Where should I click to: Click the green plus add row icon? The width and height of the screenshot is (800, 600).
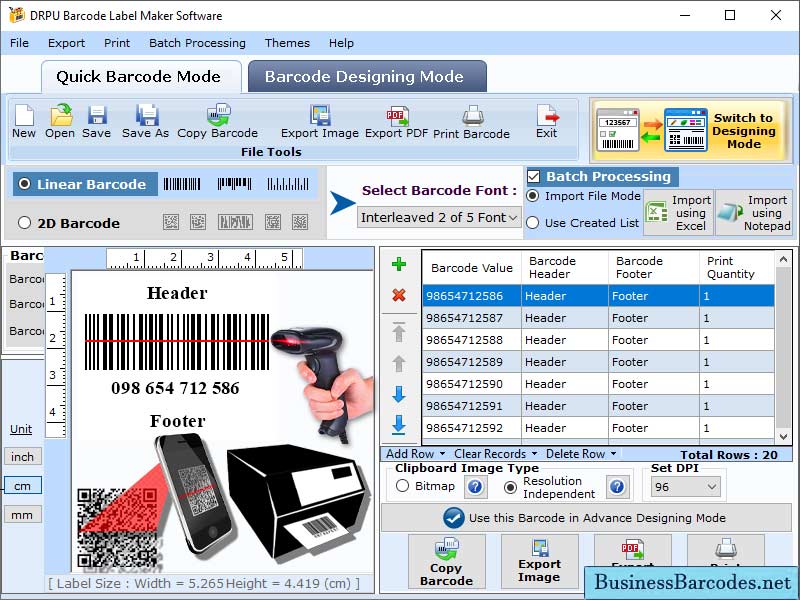point(399,264)
